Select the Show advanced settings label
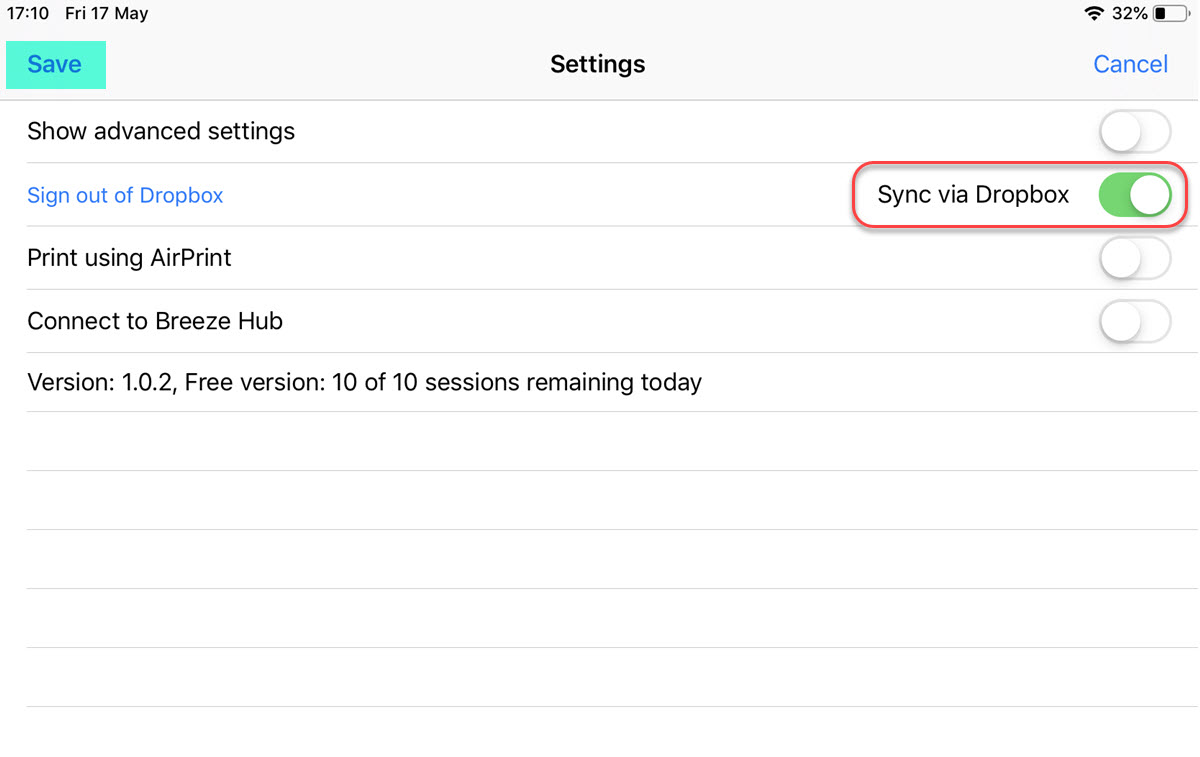The height and width of the screenshot is (757, 1200). pos(161,131)
